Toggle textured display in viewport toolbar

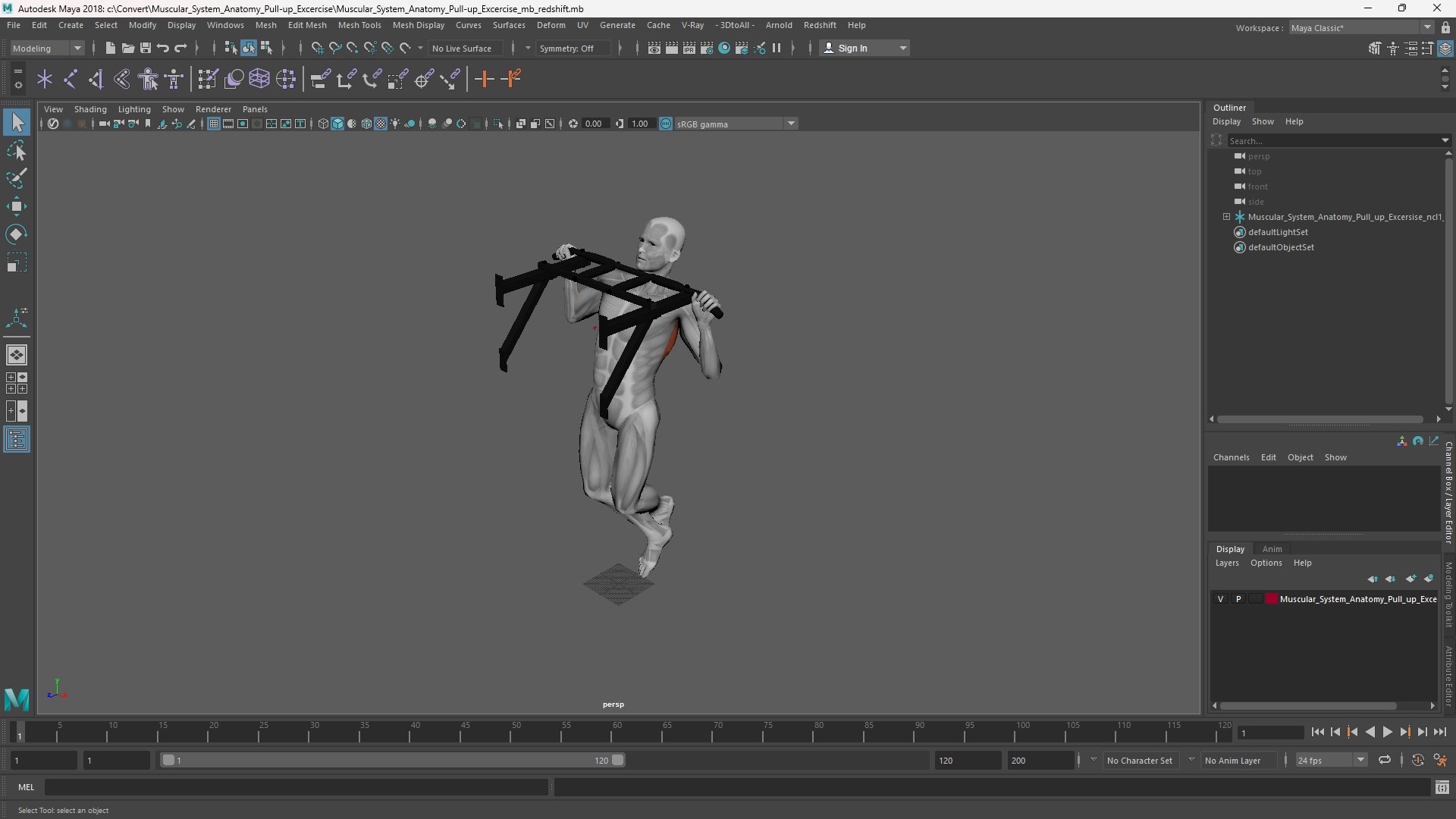(381, 124)
